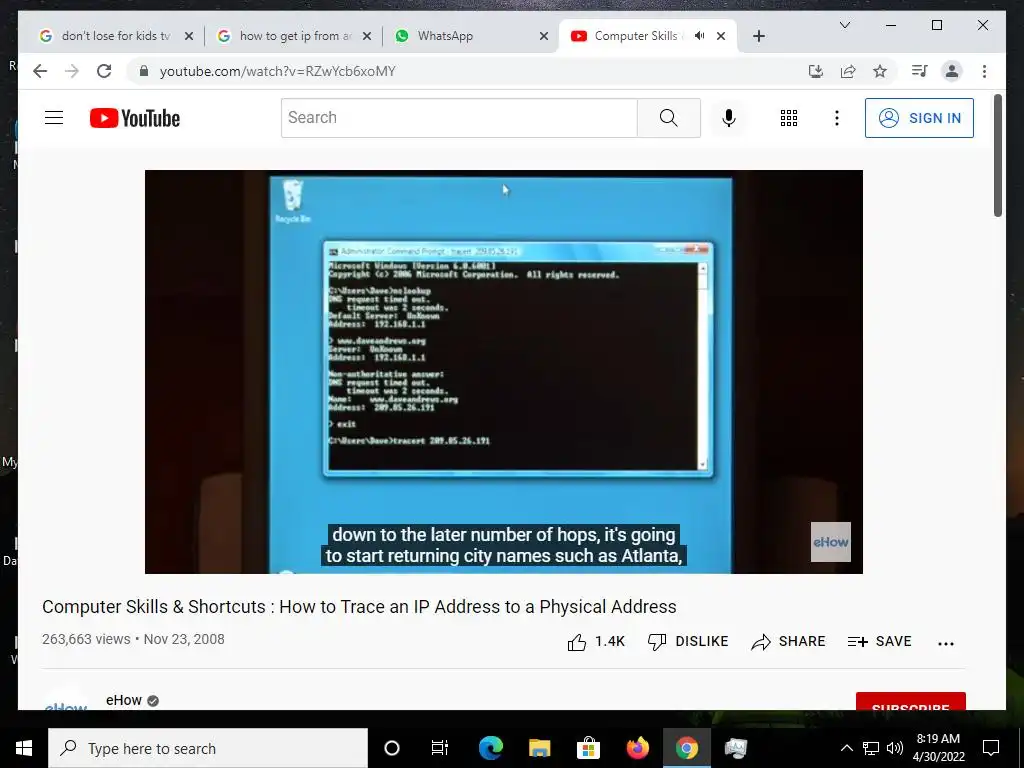Go back with browser back arrow
This screenshot has width=1024, height=768.
pyautogui.click(x=40, y=71)
